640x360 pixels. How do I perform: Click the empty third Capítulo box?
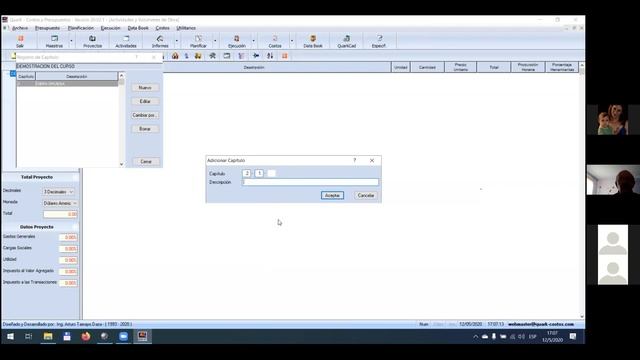pos(271,173)
